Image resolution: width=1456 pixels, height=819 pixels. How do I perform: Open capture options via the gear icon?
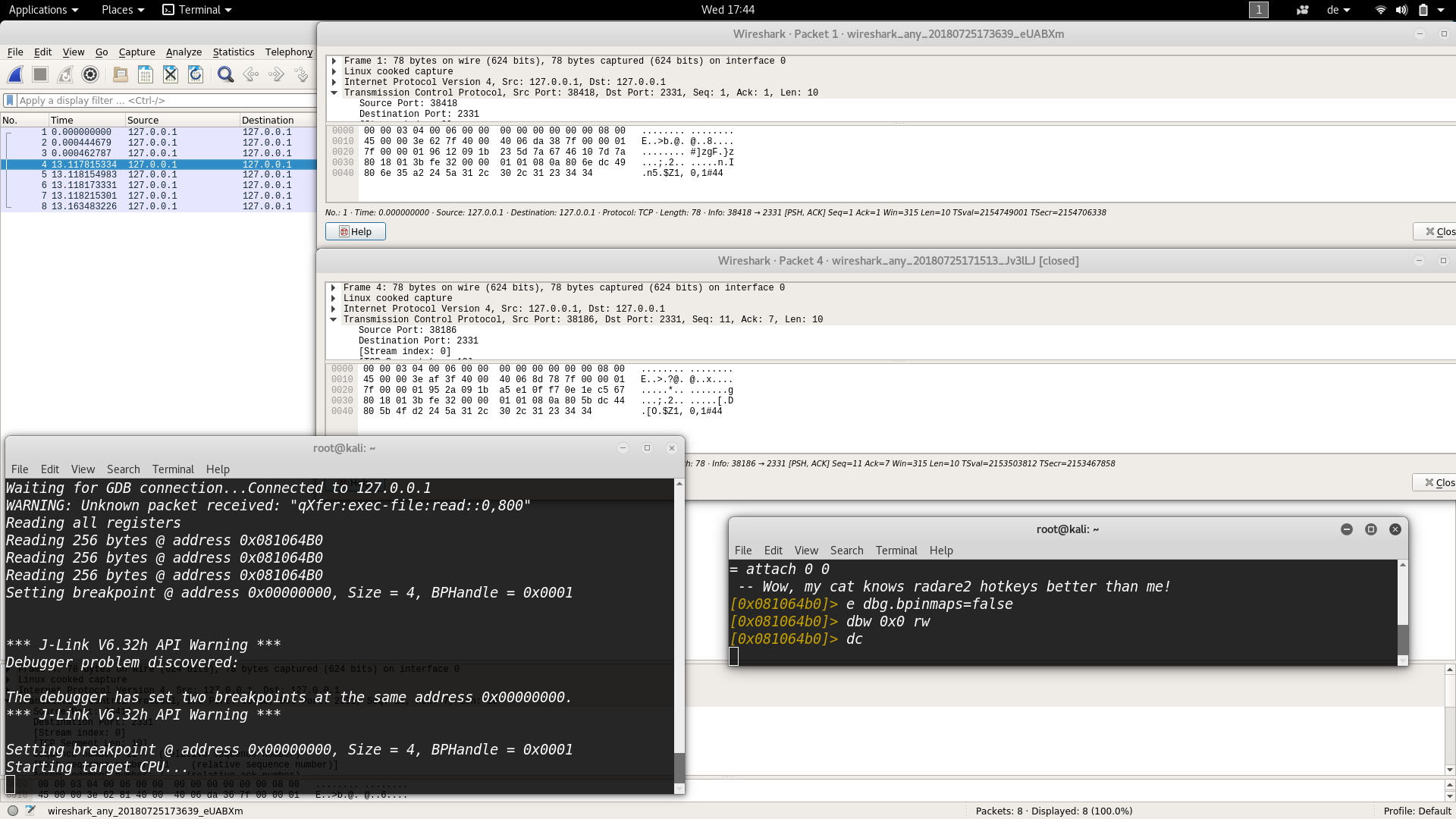[x=90, y=74]
